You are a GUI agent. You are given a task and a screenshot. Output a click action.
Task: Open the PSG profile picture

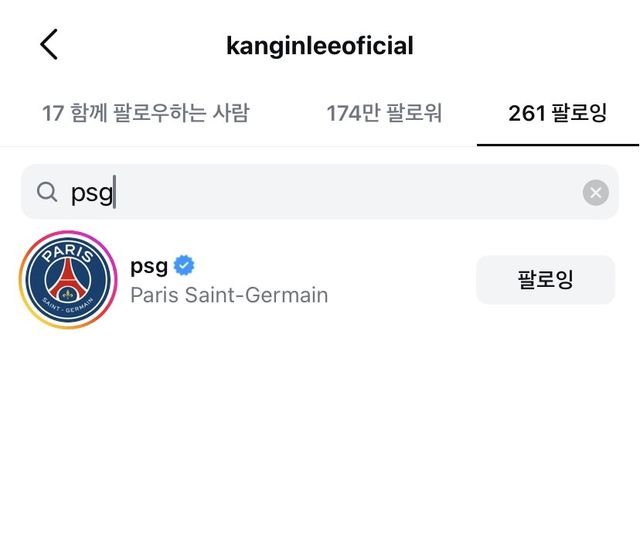pyautogui.click(x=68, y=280)
